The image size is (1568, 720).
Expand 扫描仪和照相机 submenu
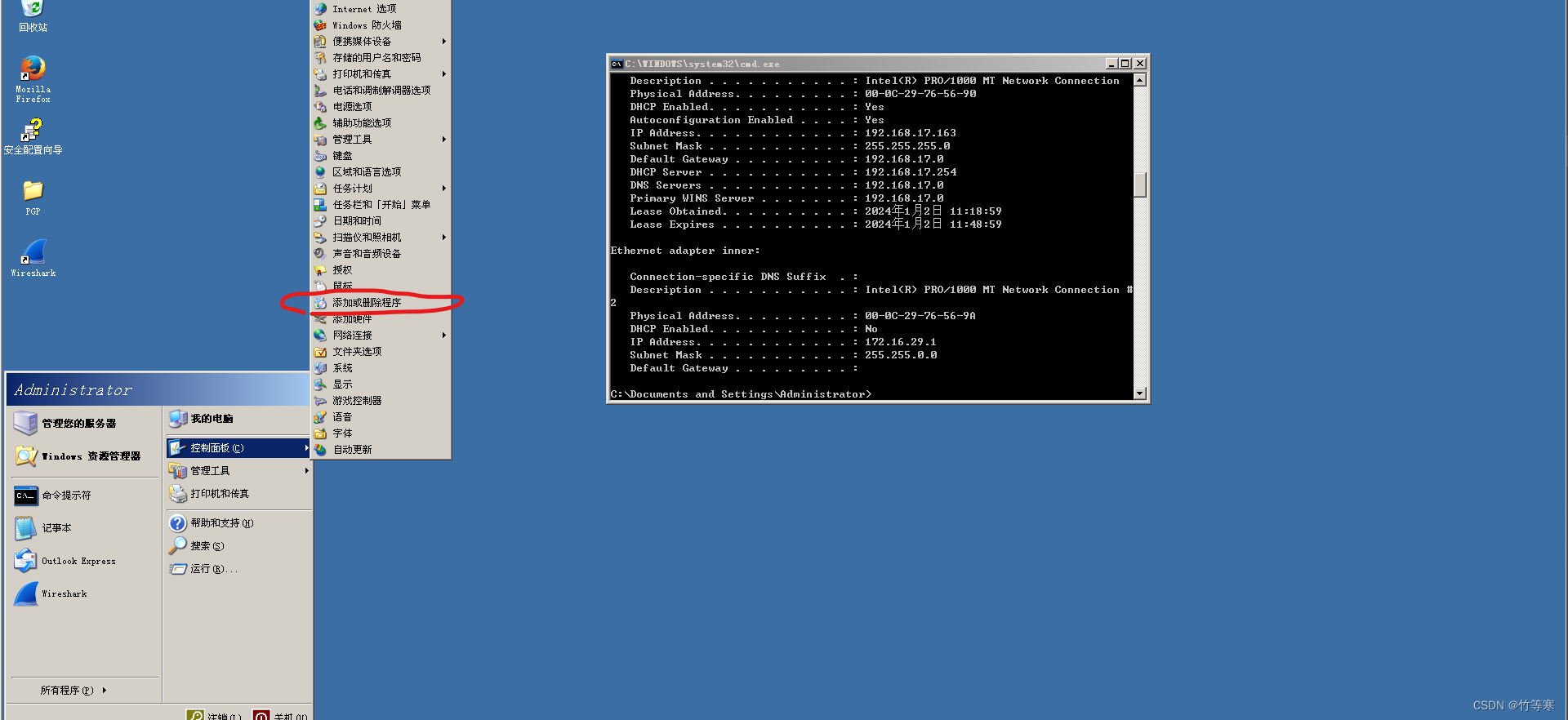click(x=381, y=237)
